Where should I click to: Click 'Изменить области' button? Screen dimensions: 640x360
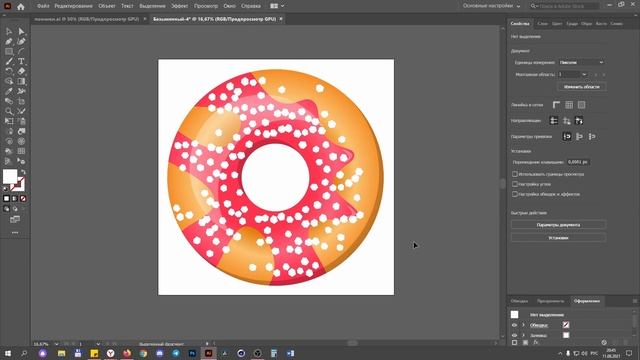pyautogui.click(x=582, y=87)
